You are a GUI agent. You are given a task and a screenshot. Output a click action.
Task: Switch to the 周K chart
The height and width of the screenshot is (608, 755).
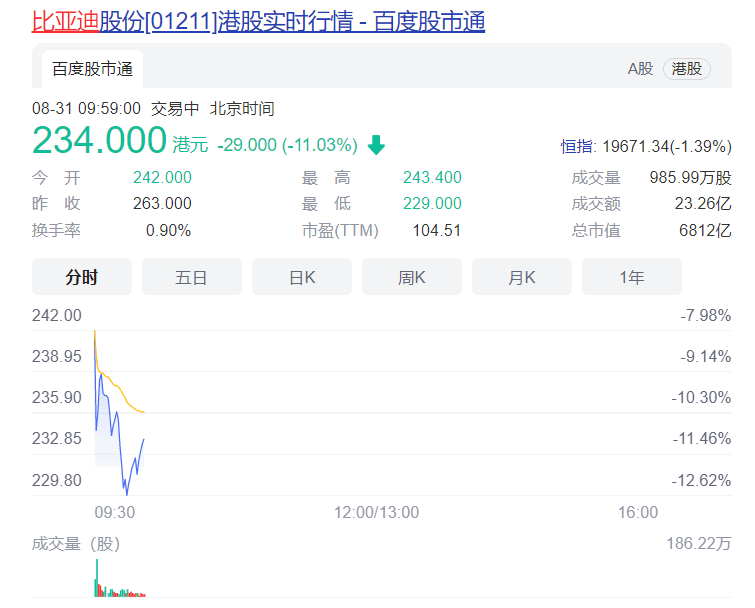pos(412,277)
